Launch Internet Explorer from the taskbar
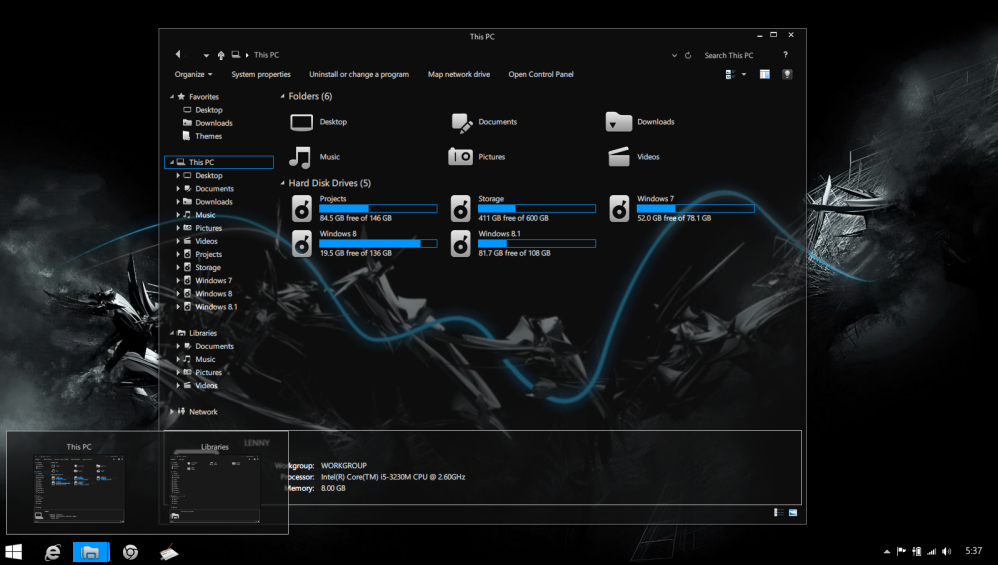This screenshot has width=998, height=565. coord(52,552)
